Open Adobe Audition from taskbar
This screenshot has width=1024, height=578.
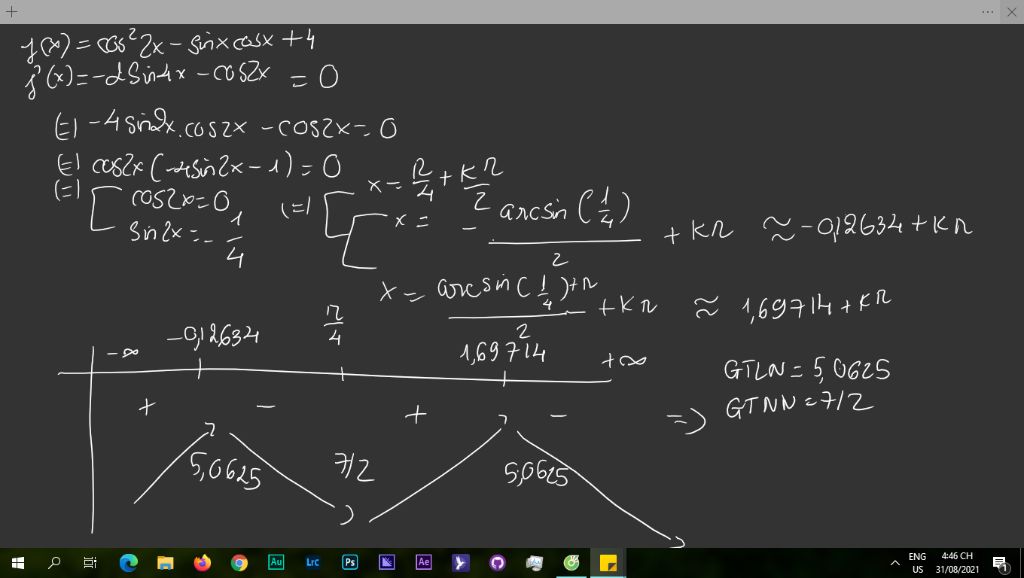click(x=276, y=562)
